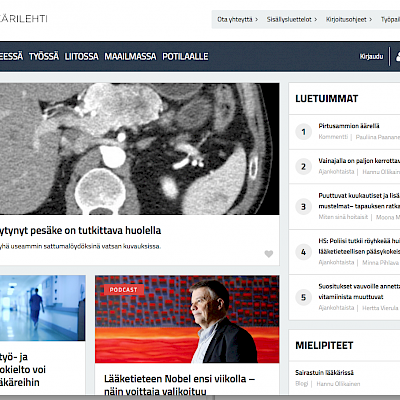Image resolution: width=400 pixels, height=400 pixels.
Task: Click the summary ending 'sattumalöydöksinä vatsan kuvauksissa'
Action: pos(80,246)
